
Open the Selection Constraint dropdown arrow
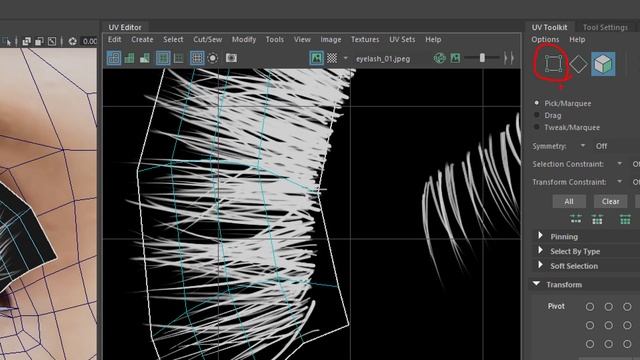tap(620, 164)
